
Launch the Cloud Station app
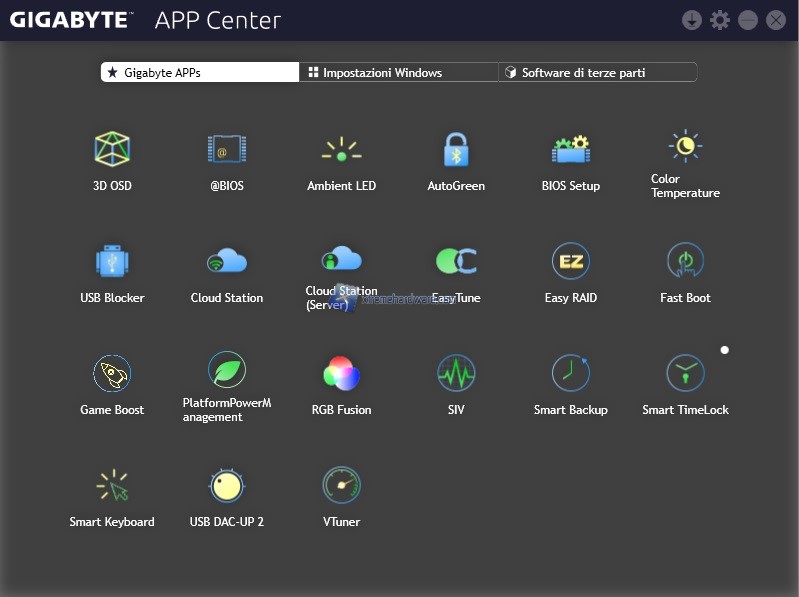point(227,262)
